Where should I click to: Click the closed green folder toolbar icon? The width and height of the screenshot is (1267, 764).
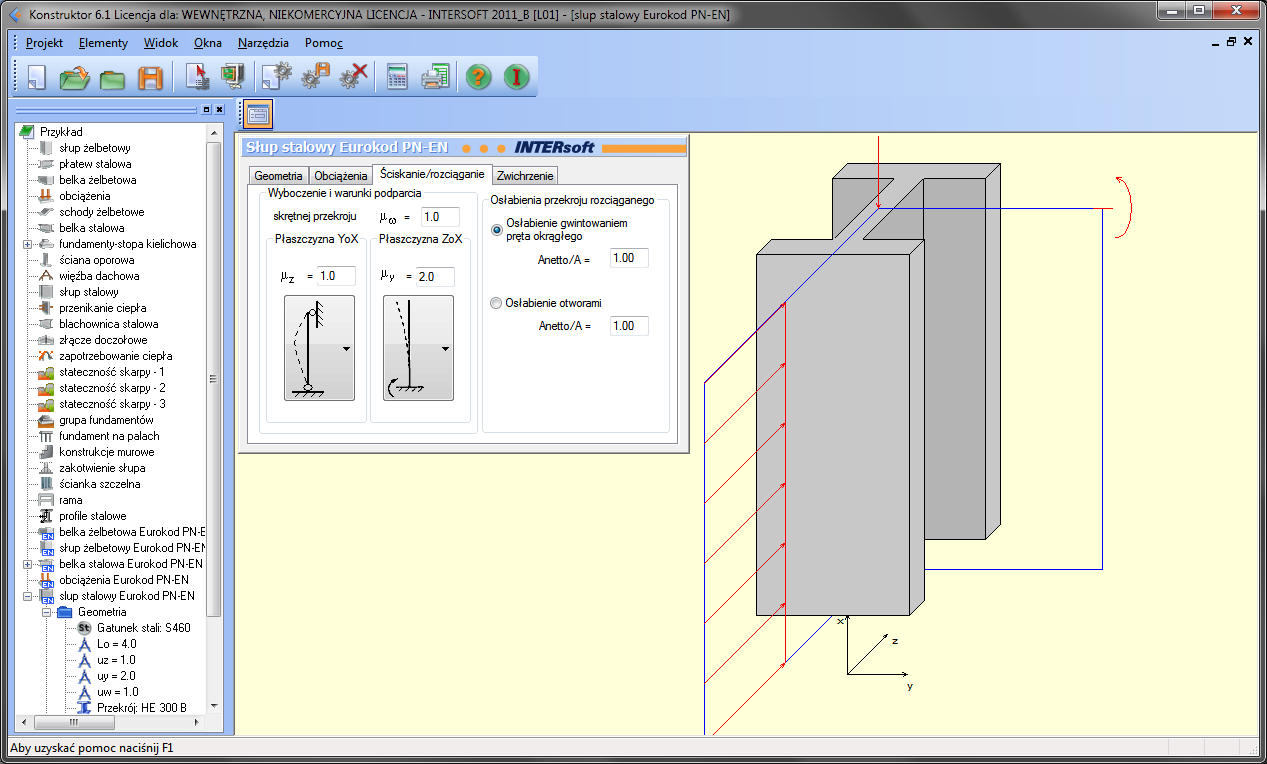tap(112, 77)
